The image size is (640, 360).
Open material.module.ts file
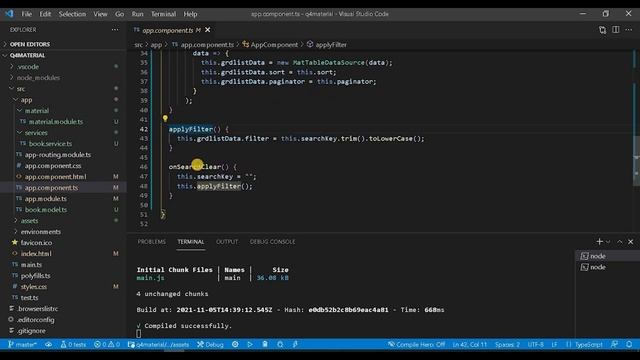point(63,122)
